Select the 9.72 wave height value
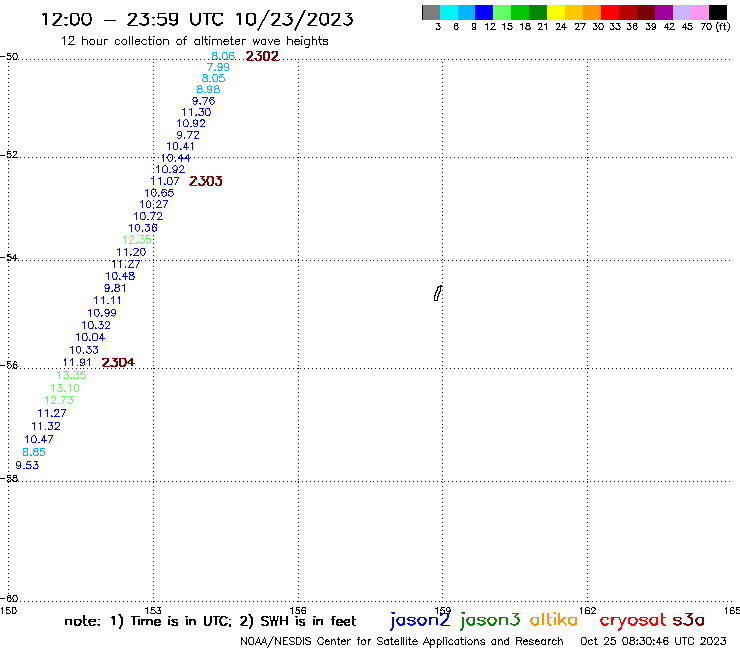 click(188, 135)
